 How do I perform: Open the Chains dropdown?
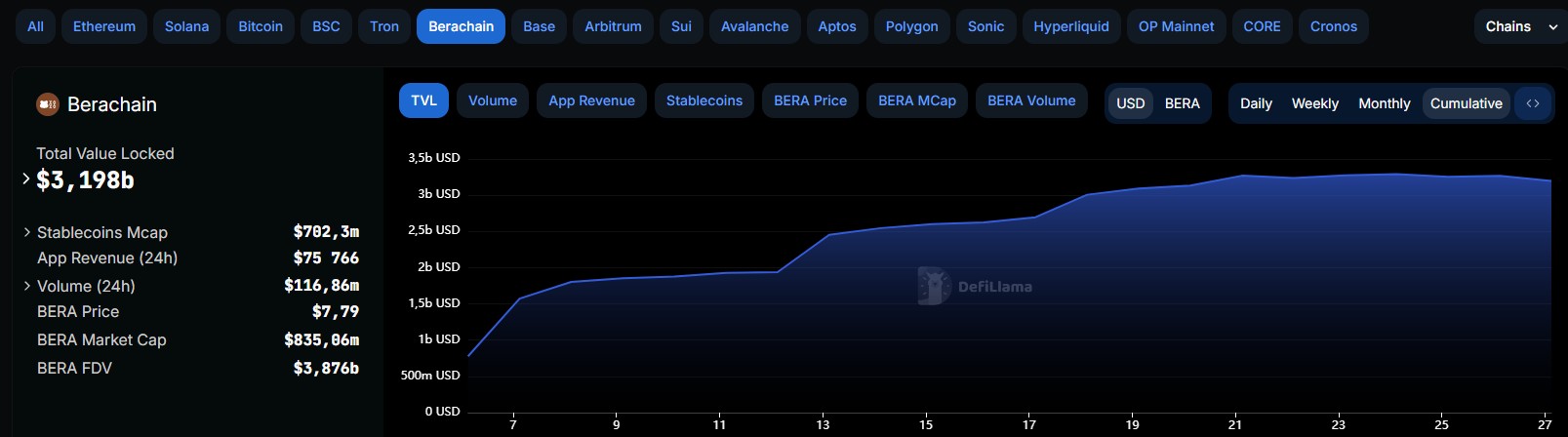coord(1520,26)
